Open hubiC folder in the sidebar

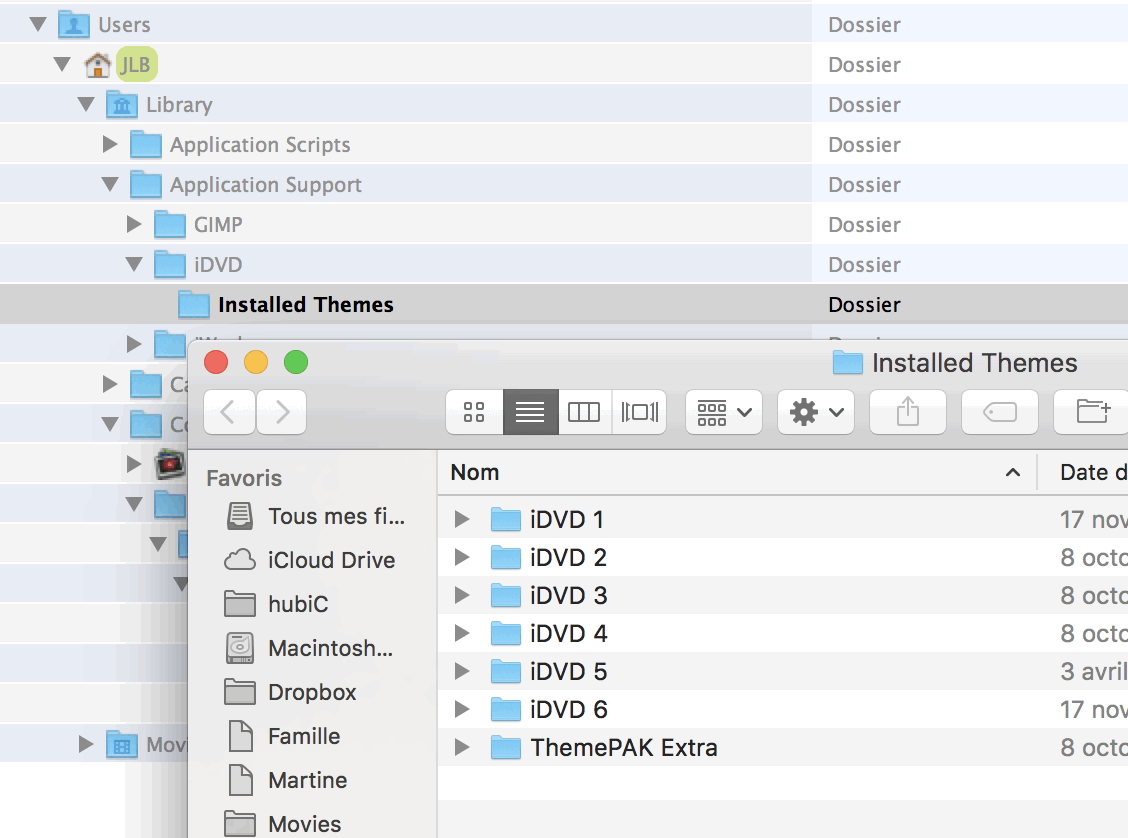point(276,604)
